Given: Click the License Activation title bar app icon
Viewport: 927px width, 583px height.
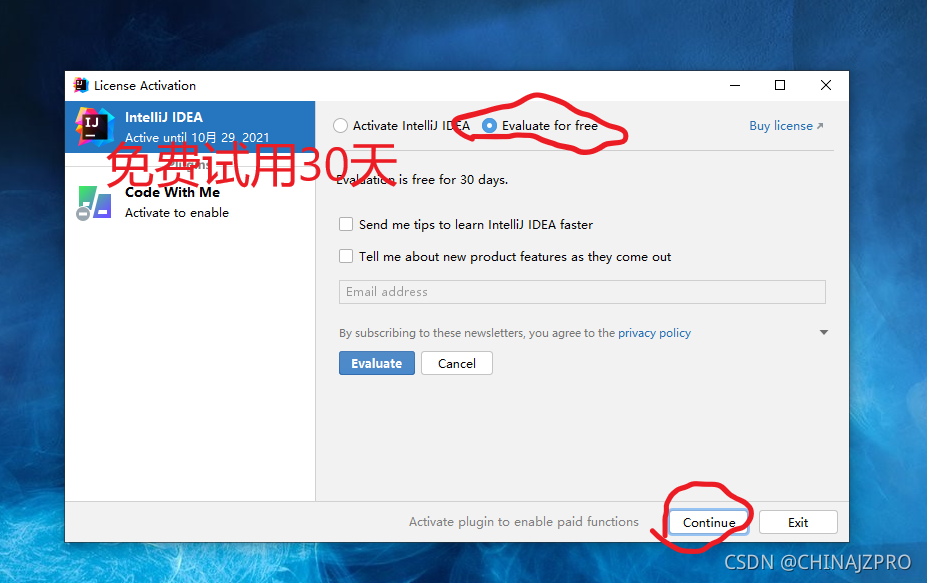Looking at the screenshot, I should point(81,85).
